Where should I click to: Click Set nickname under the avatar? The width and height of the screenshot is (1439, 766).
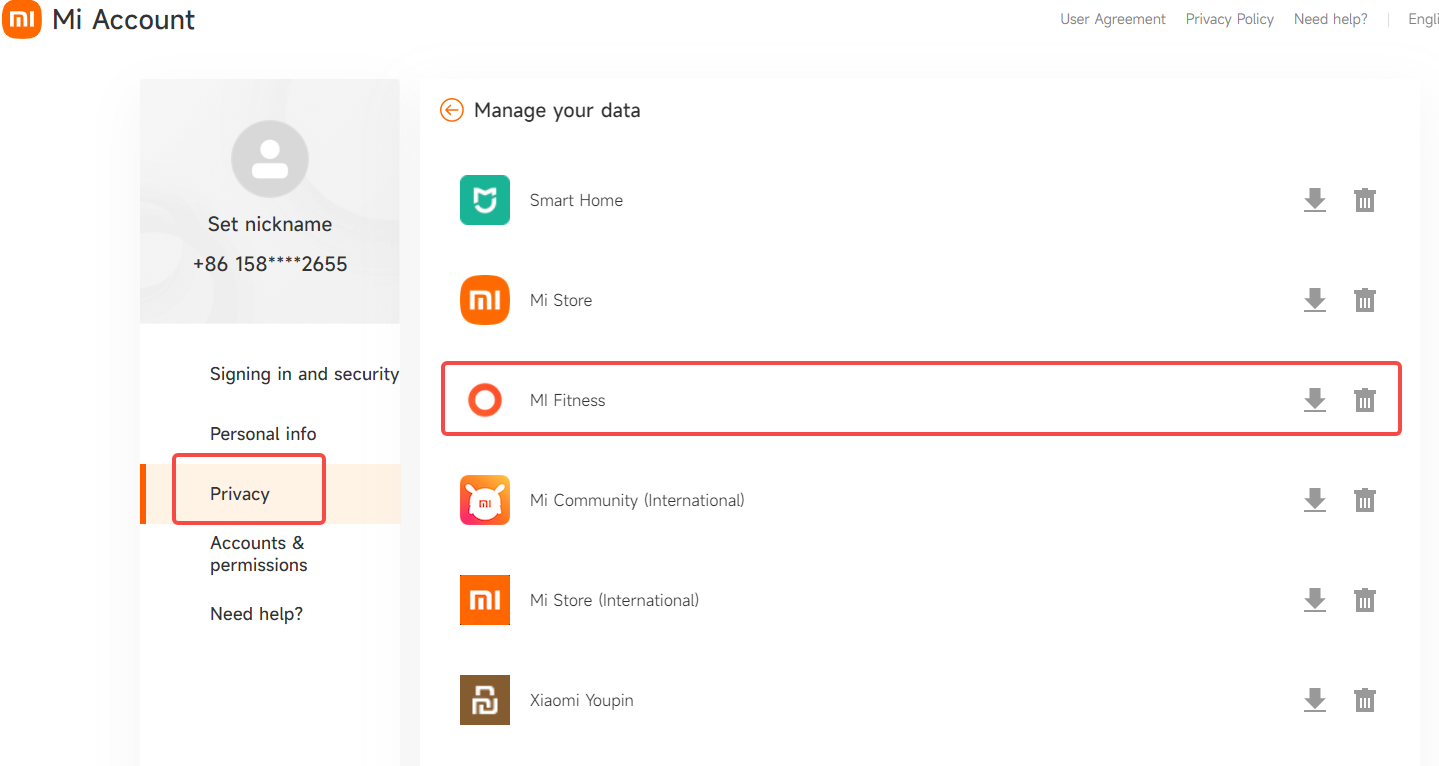pyautogui.click(x=269, y=224)
